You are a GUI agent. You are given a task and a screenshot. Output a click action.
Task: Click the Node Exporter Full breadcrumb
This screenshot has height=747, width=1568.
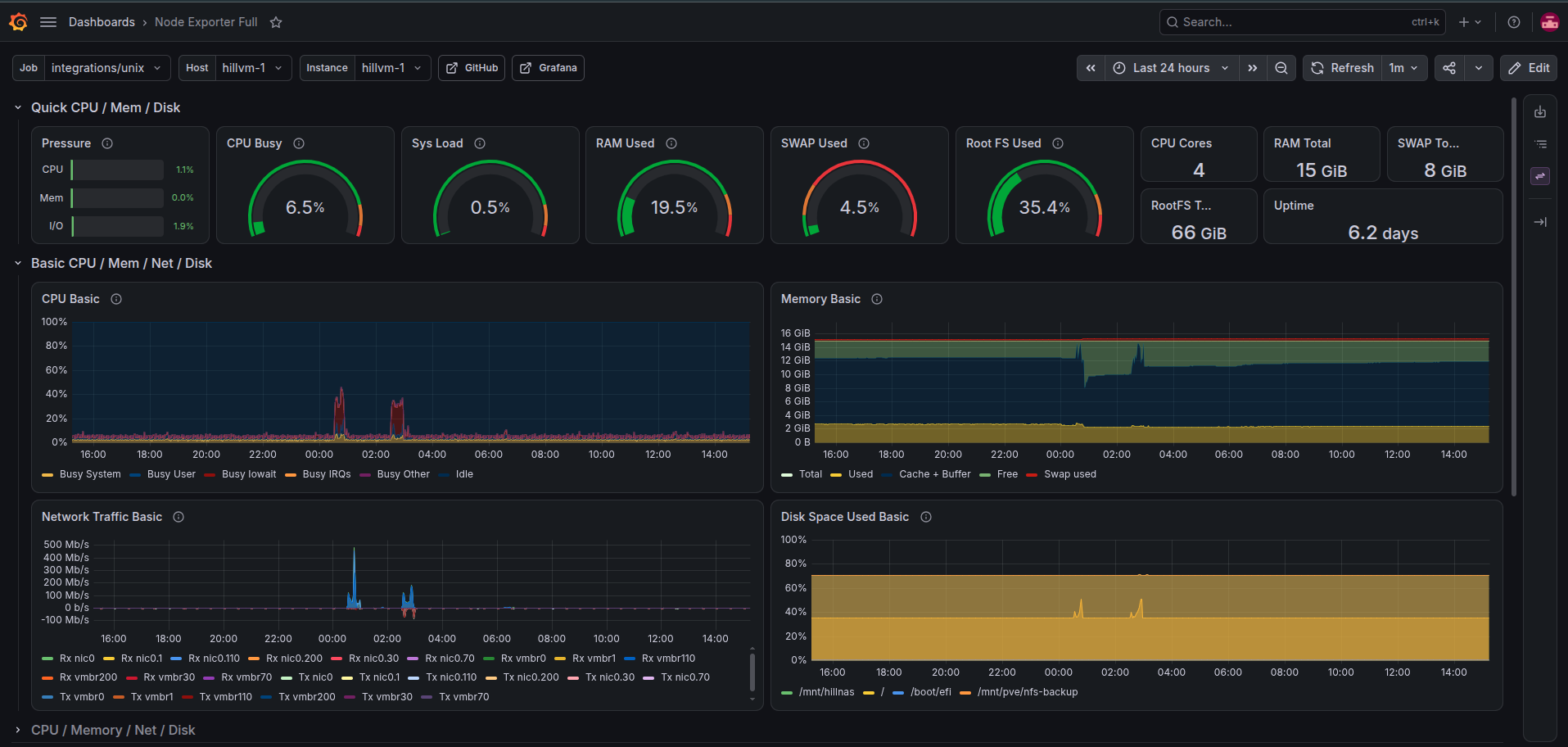(x=206, y=22)
